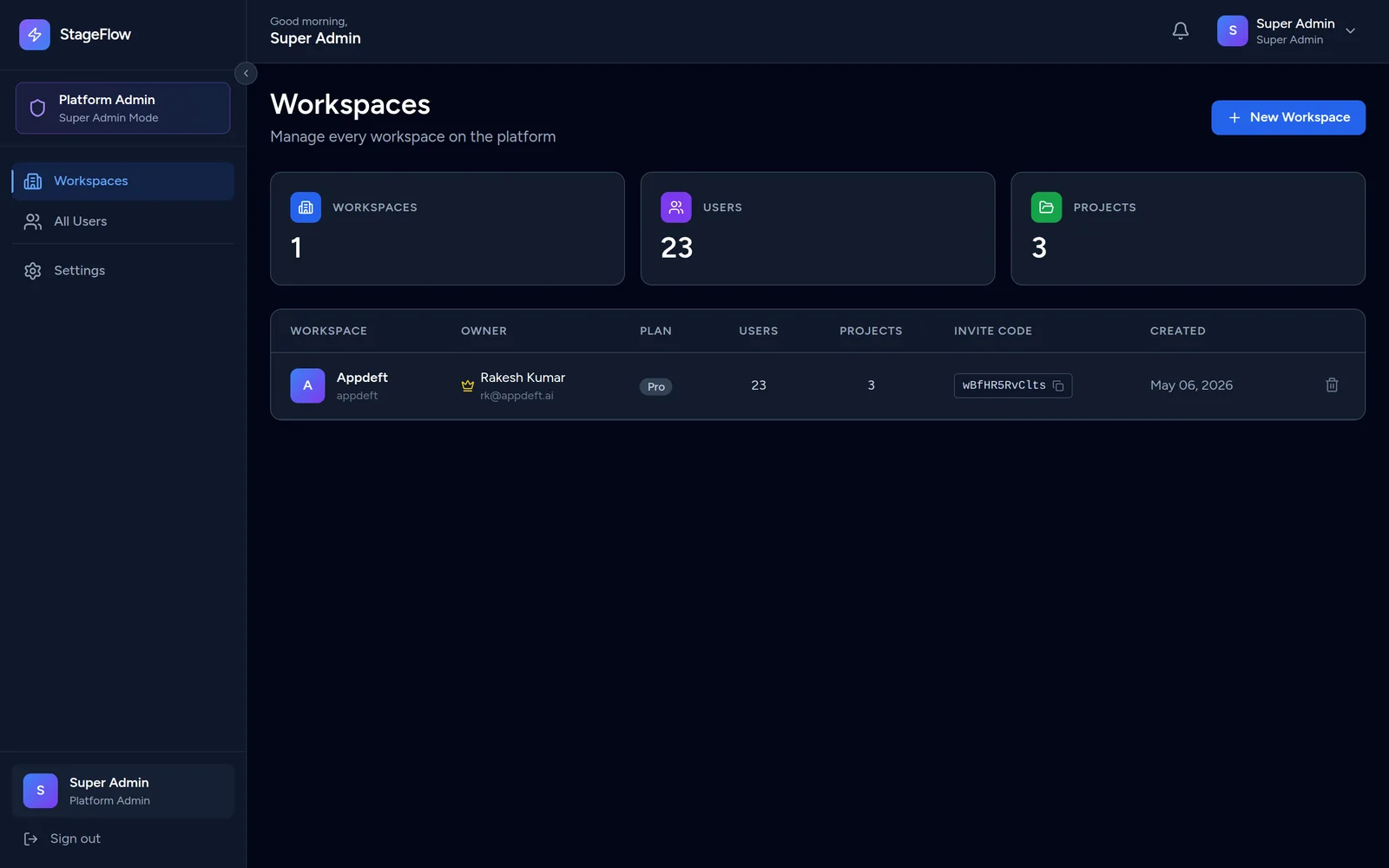The image size is (1389, 868).
Task: Open the Super Admin profile card at sidebar bottom
Action: click(122, 792)
